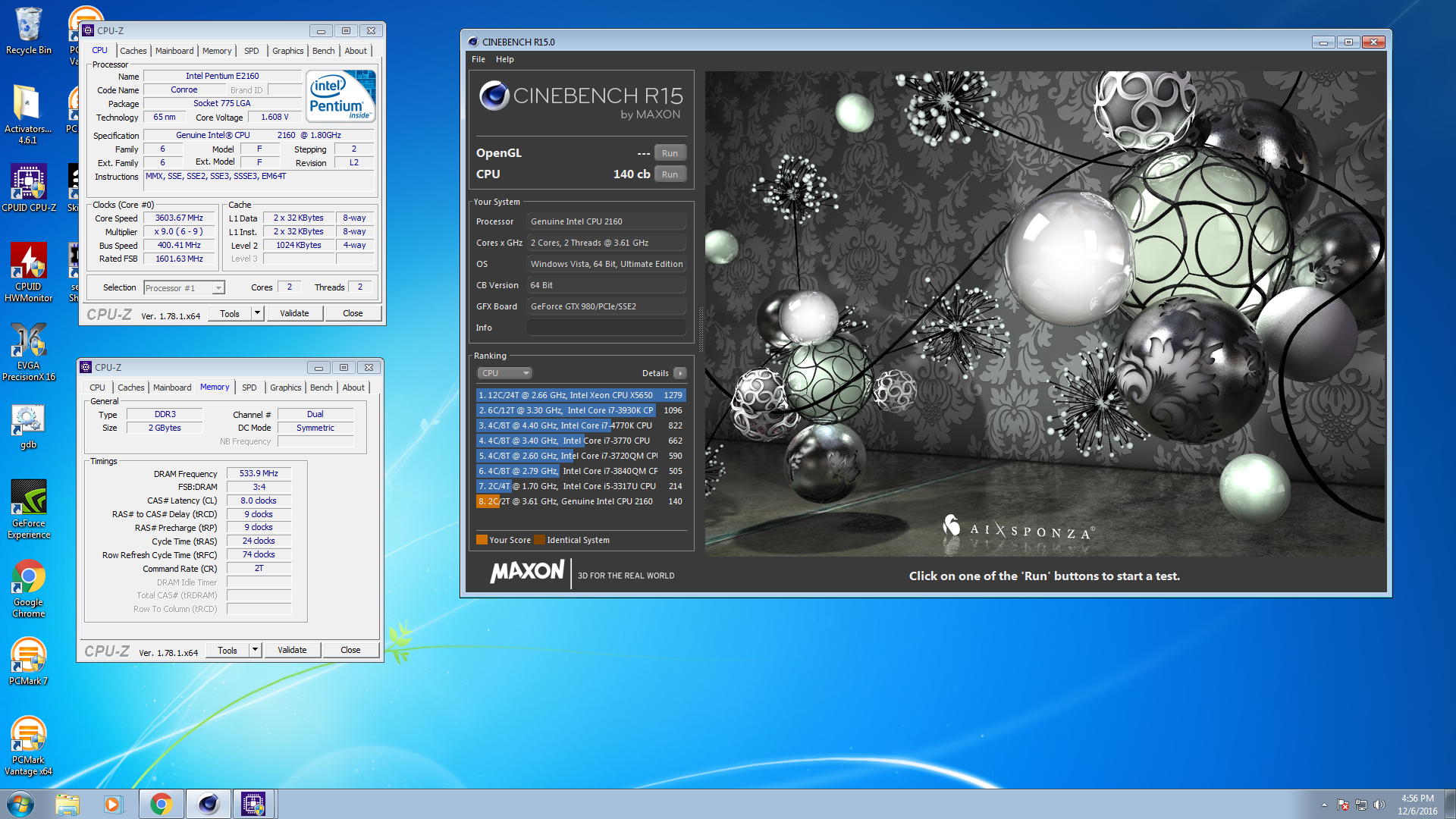The height and width of the screenshot is (819, 1456).
Task: Click Show Desktop strip at taskbar end
Action: pyautogui.click(x=1450, y=804)
